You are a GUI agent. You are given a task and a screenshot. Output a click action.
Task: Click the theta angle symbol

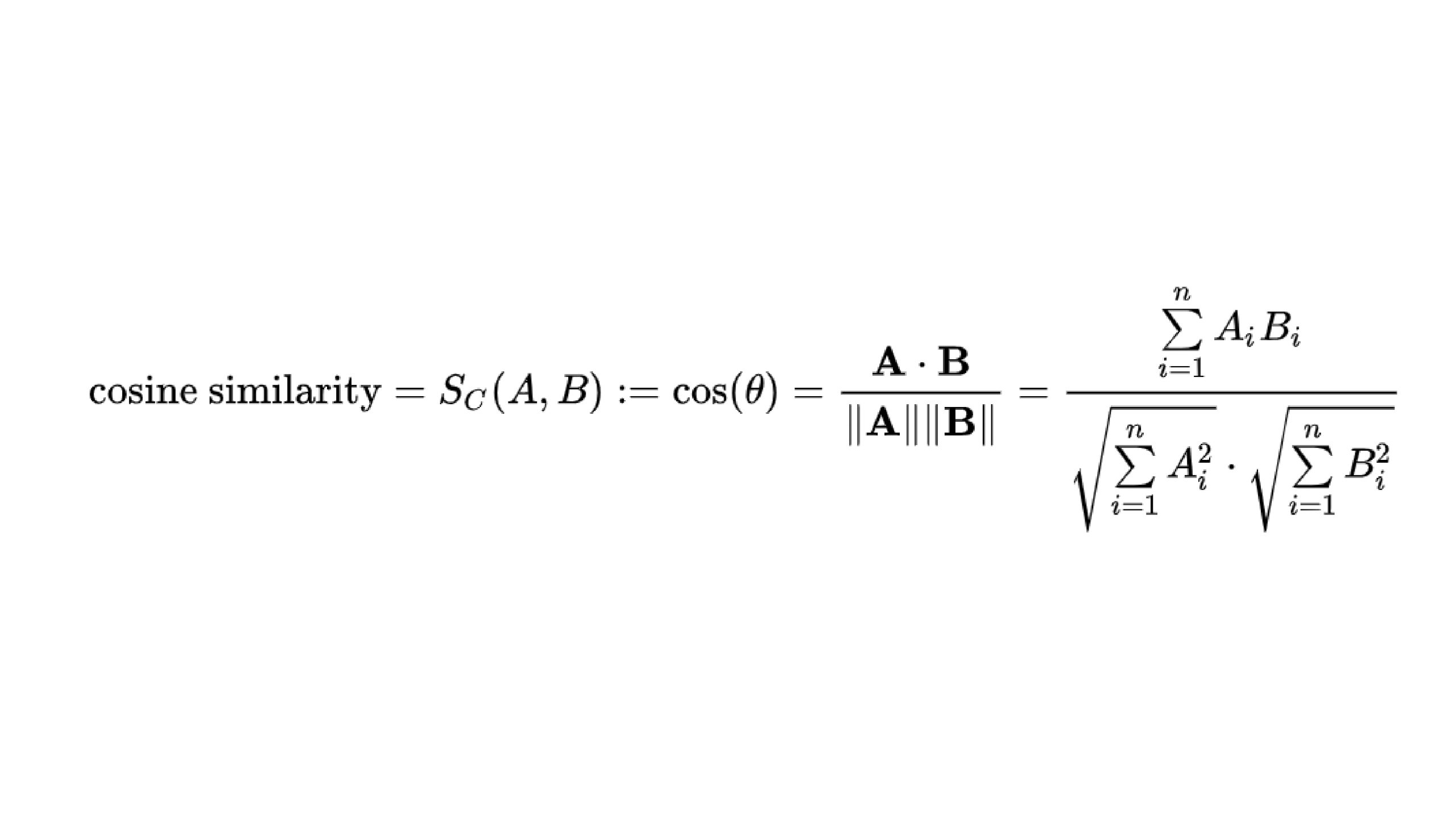(x=754, y=383)
